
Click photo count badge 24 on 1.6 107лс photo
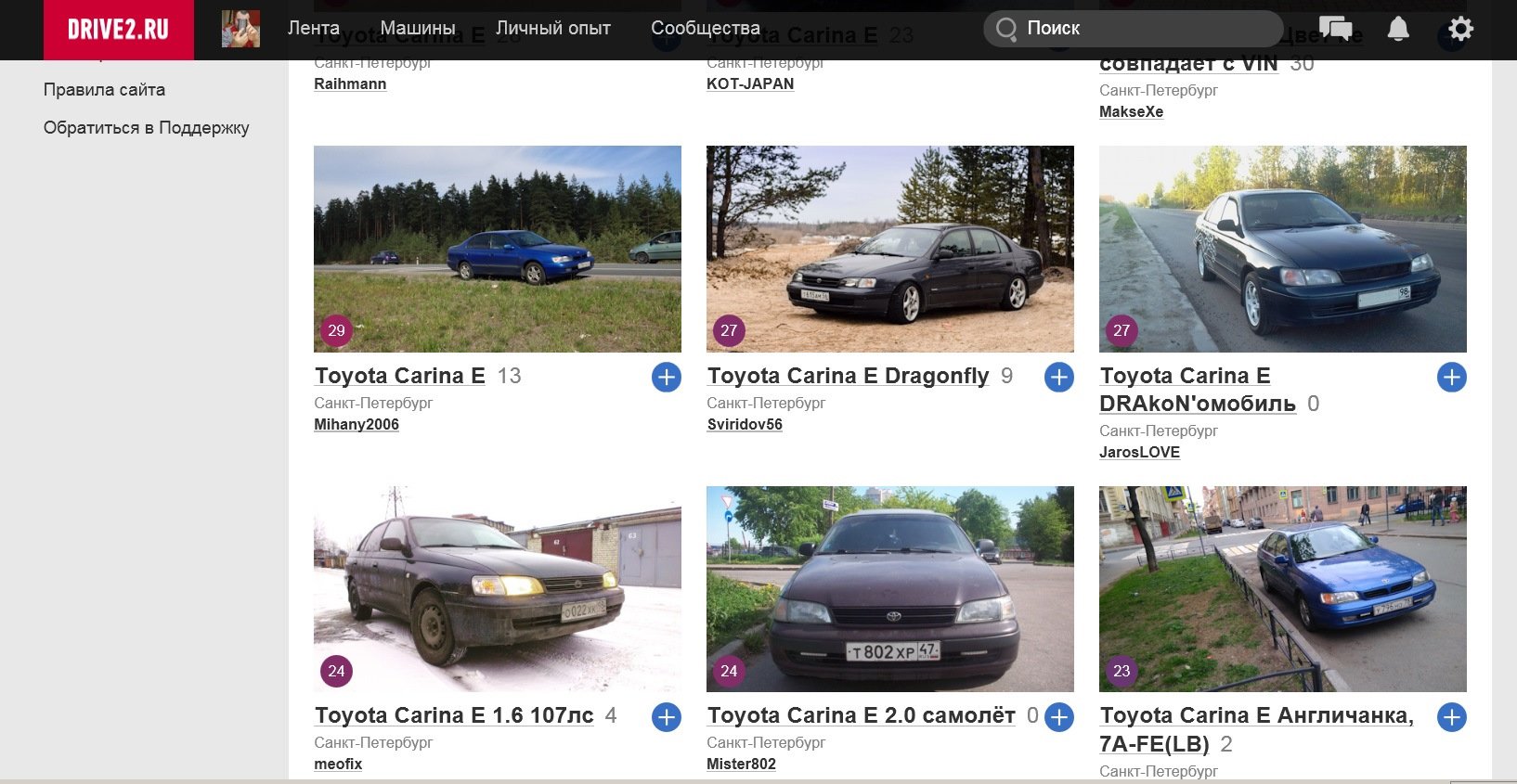pyautogui.click(x=336, y=671)
